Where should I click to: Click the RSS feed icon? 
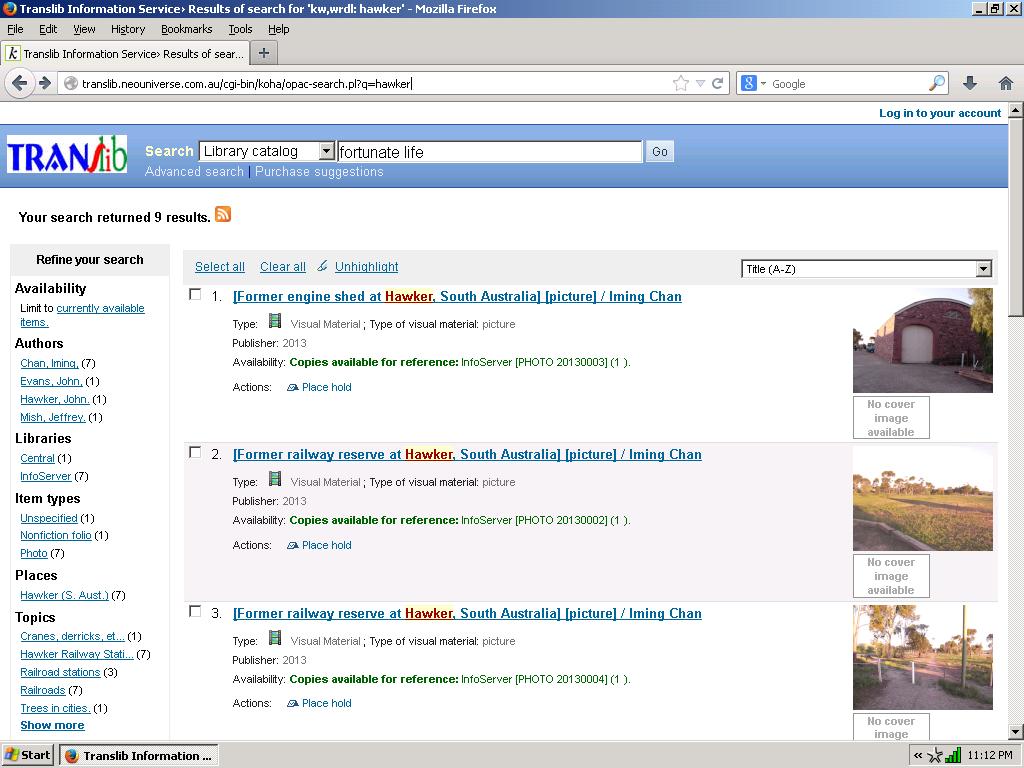(x=223, y=214)
